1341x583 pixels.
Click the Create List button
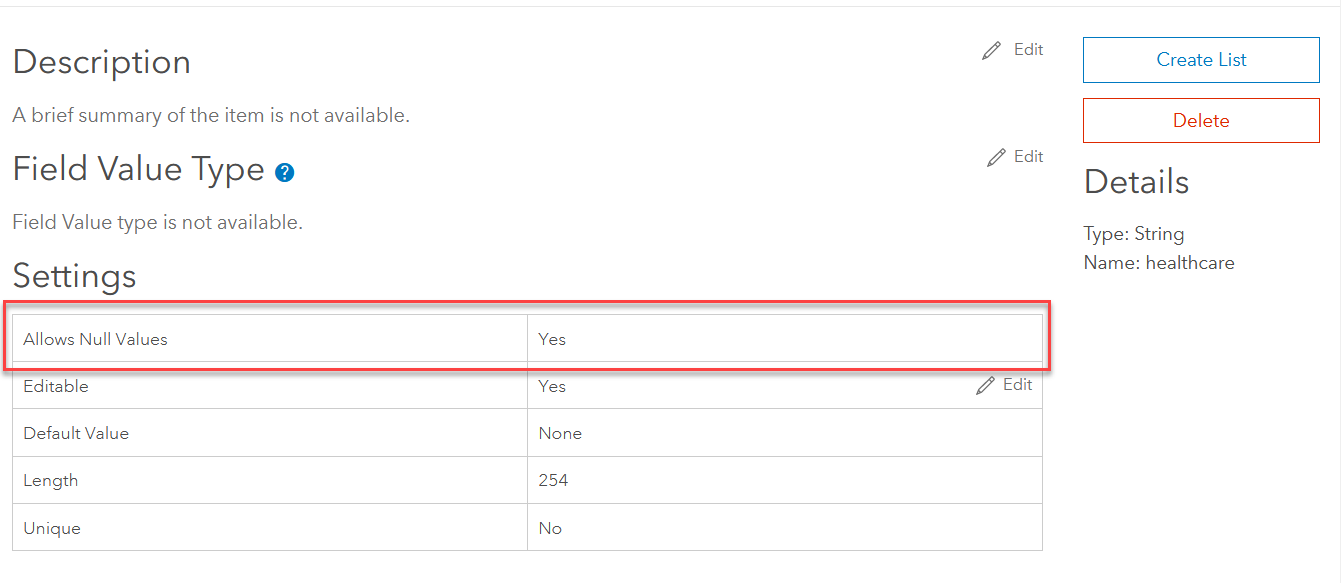1201,60
